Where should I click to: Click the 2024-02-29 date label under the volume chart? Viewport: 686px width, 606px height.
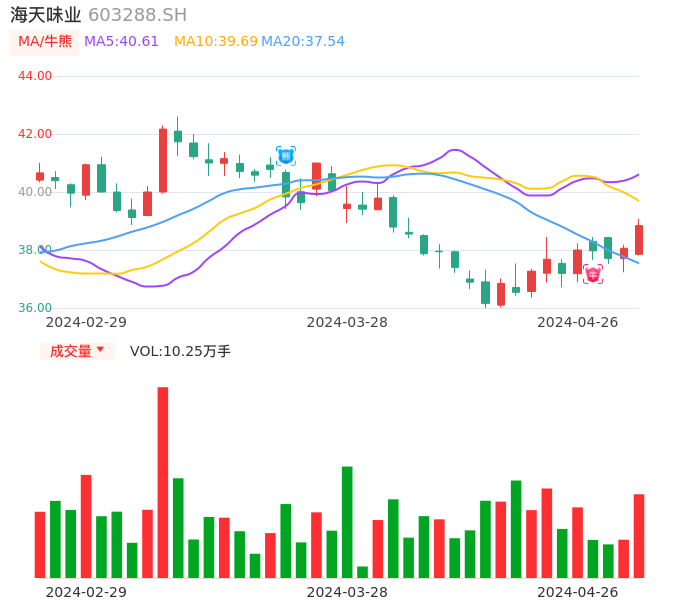click(x=86, y=592)
